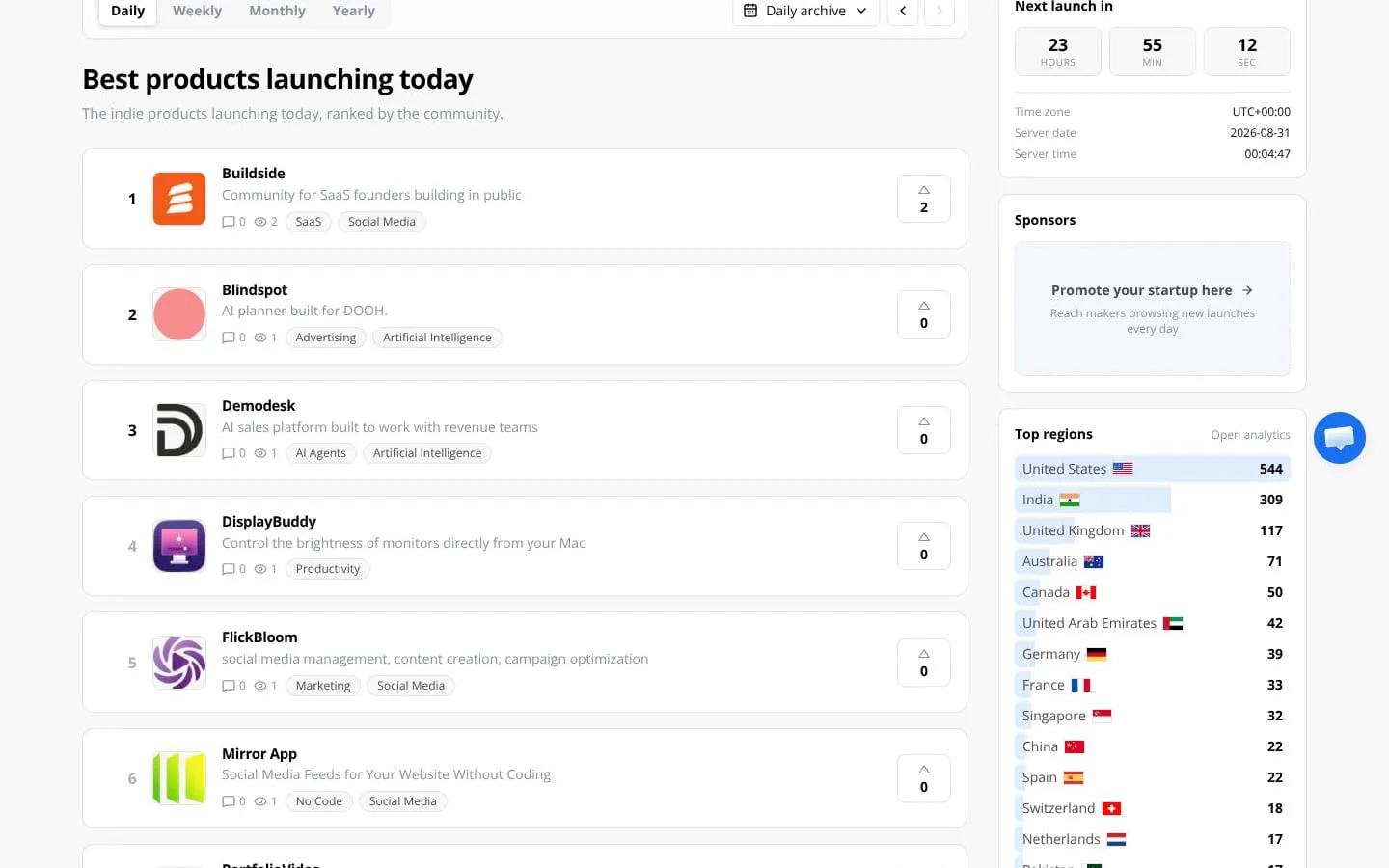Select the Productivity tag on DisplayBuddy

(x=328, y=569)
